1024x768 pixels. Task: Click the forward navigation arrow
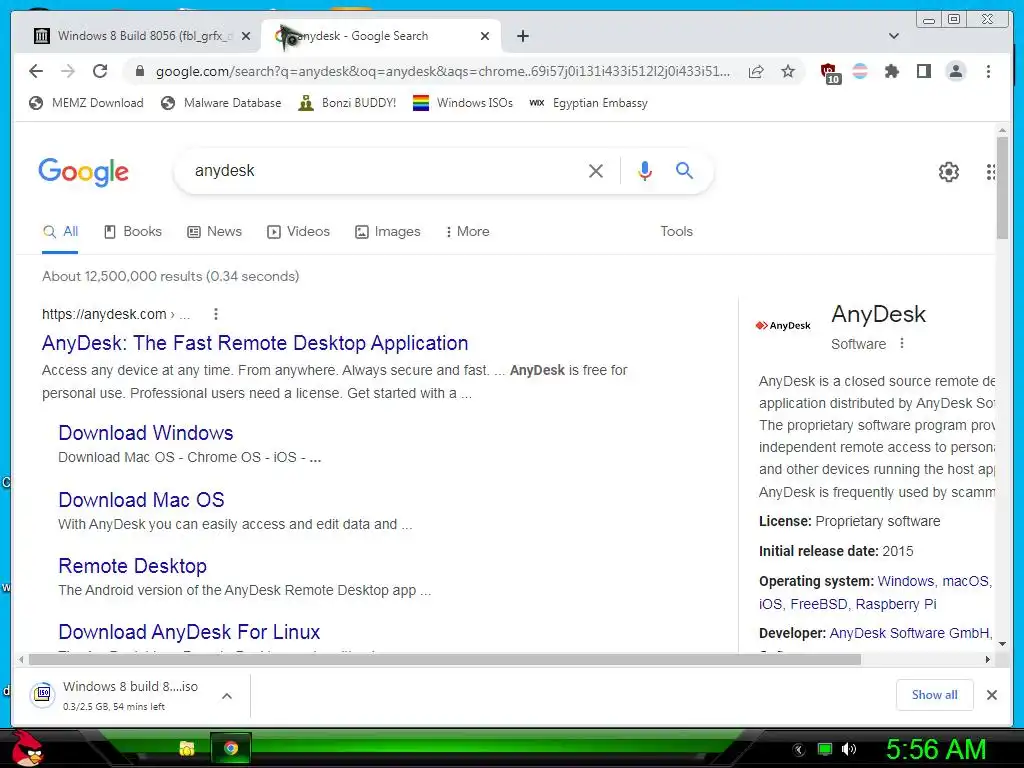(x=68, y=71)
